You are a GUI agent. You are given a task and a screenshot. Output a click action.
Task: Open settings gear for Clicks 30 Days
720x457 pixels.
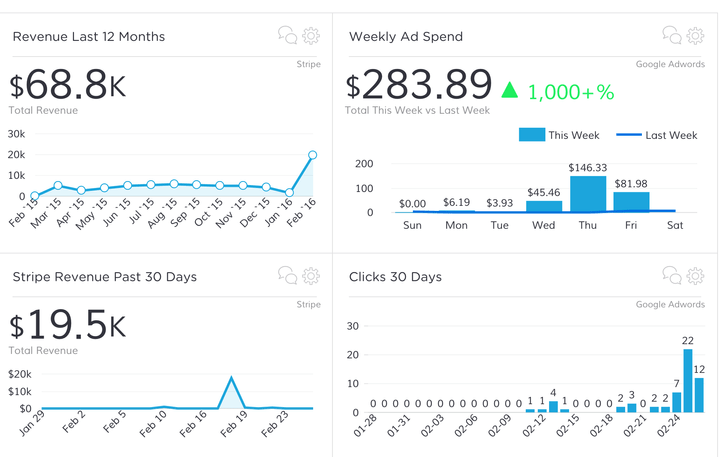(695, 275)
